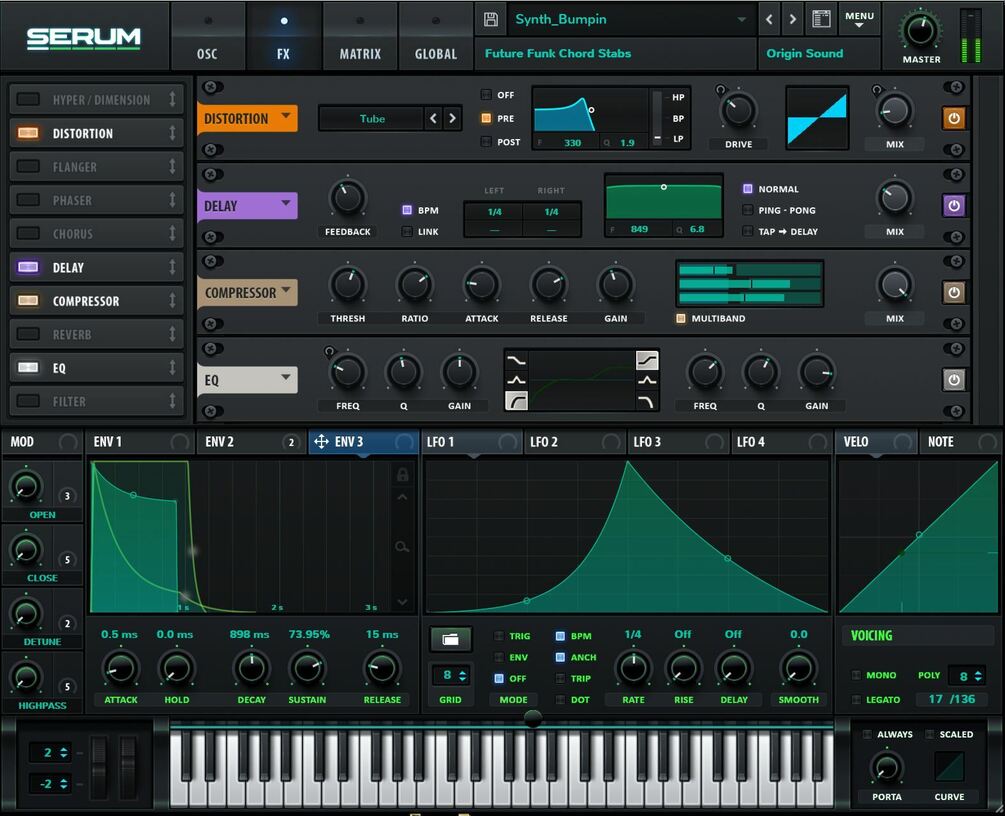Click the compressor THRESH knob

point(347,285)
